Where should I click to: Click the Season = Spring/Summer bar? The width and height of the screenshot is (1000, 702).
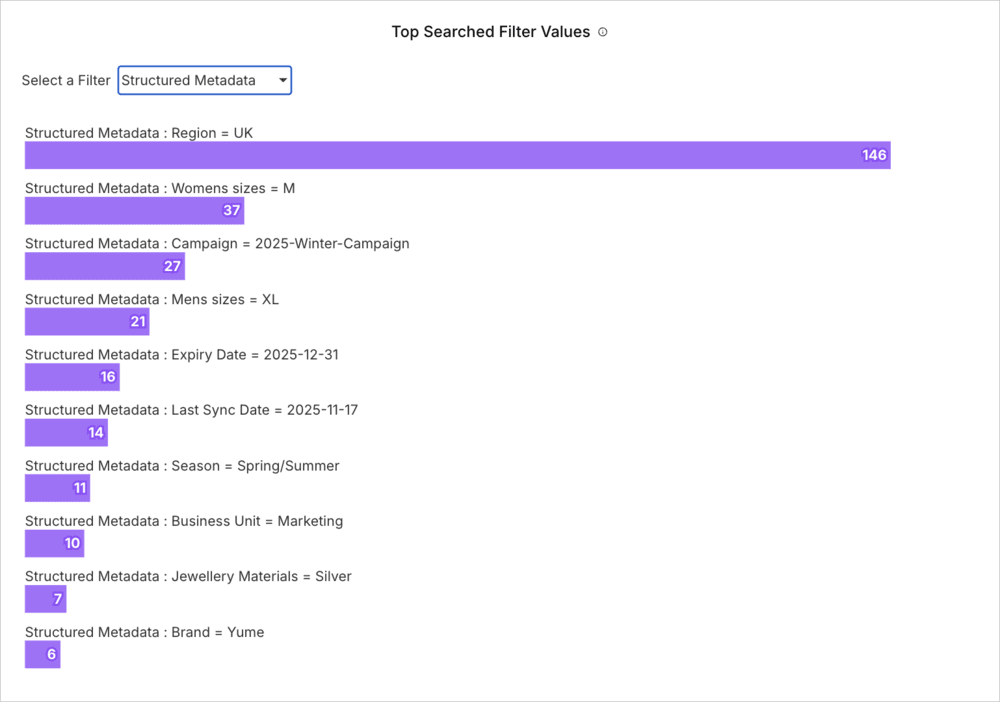55,488
